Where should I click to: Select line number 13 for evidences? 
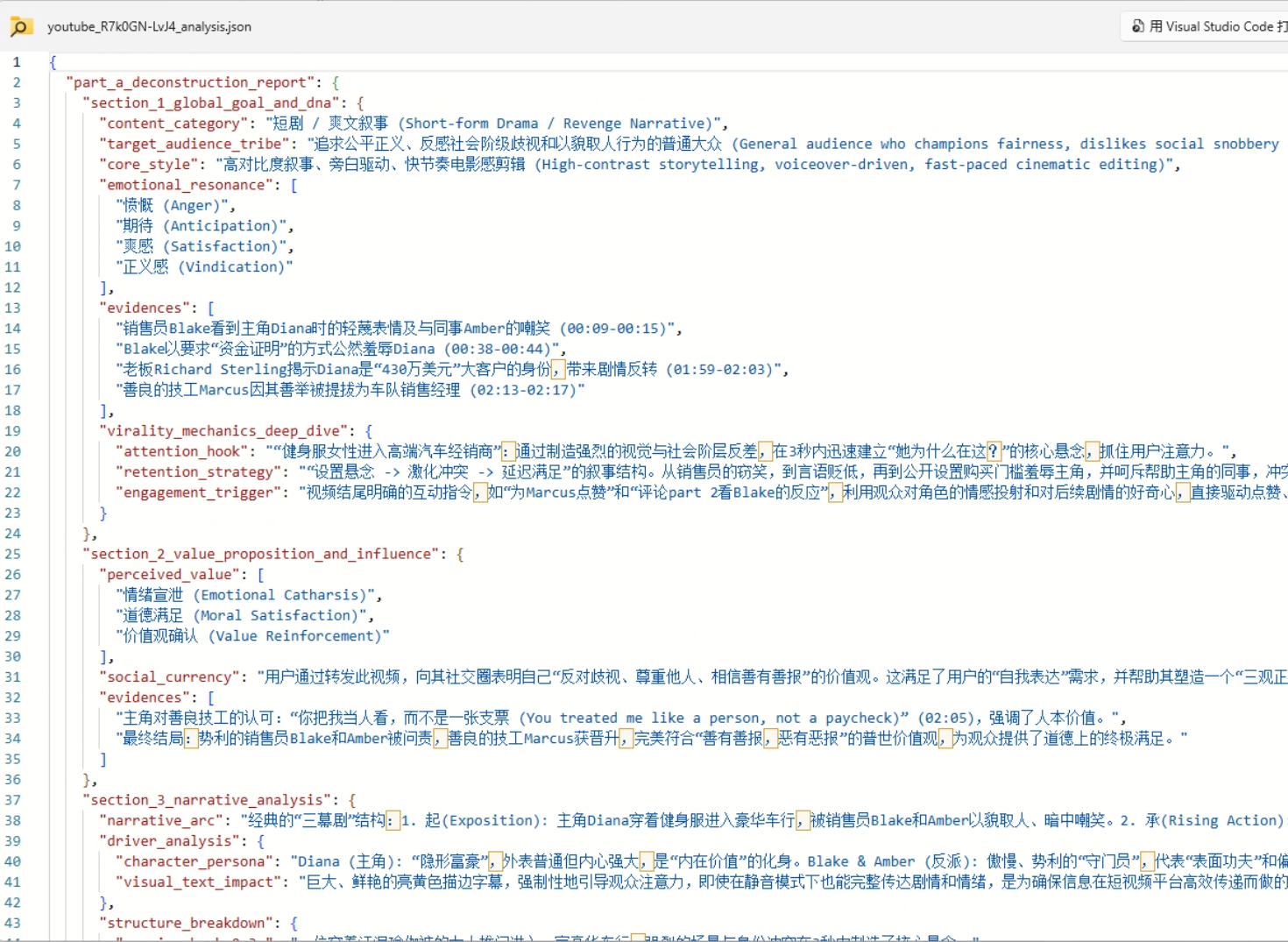point(12,308)
